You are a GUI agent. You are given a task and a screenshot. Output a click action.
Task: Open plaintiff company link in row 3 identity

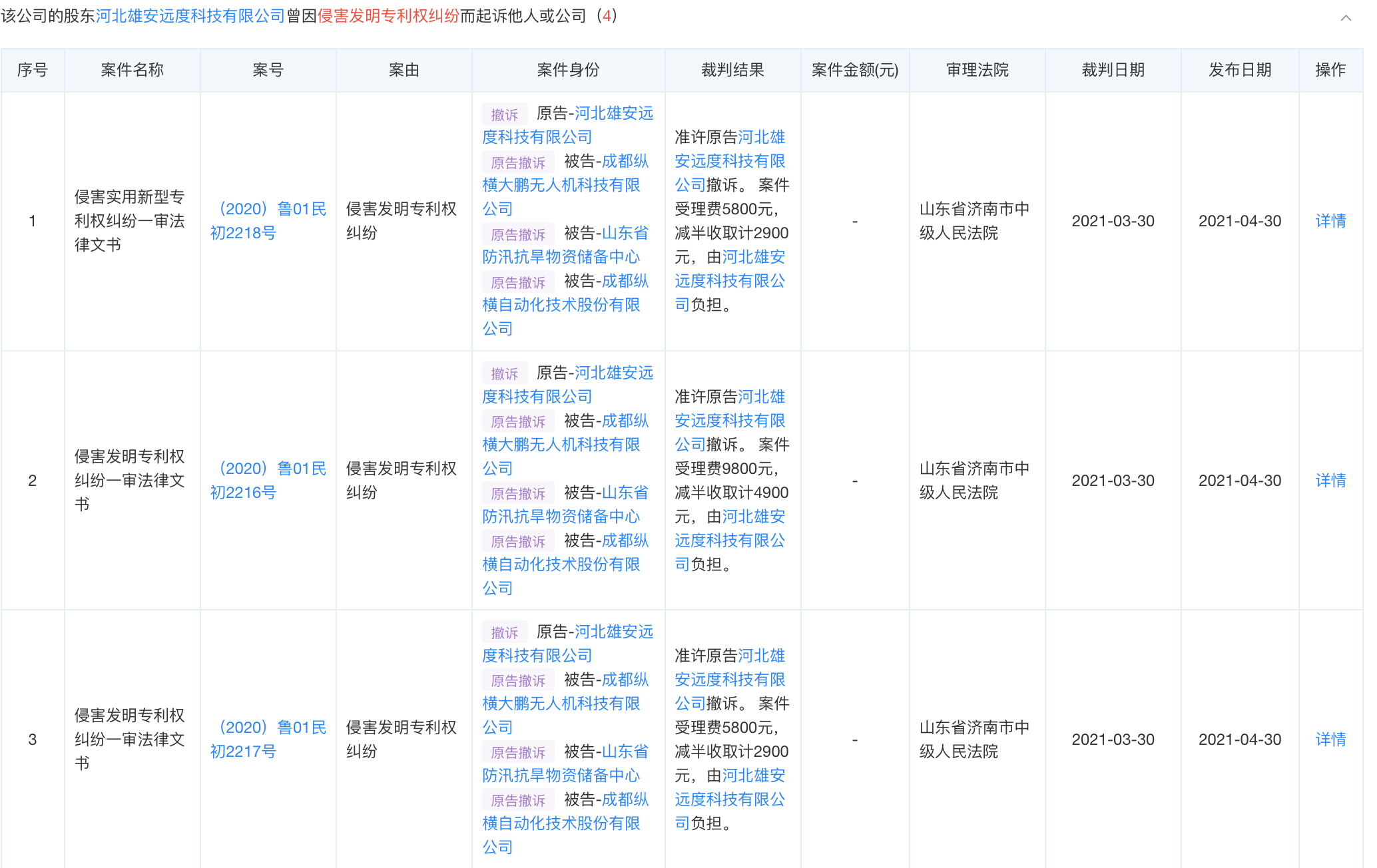pyautogui.click(x=537, y=656)
